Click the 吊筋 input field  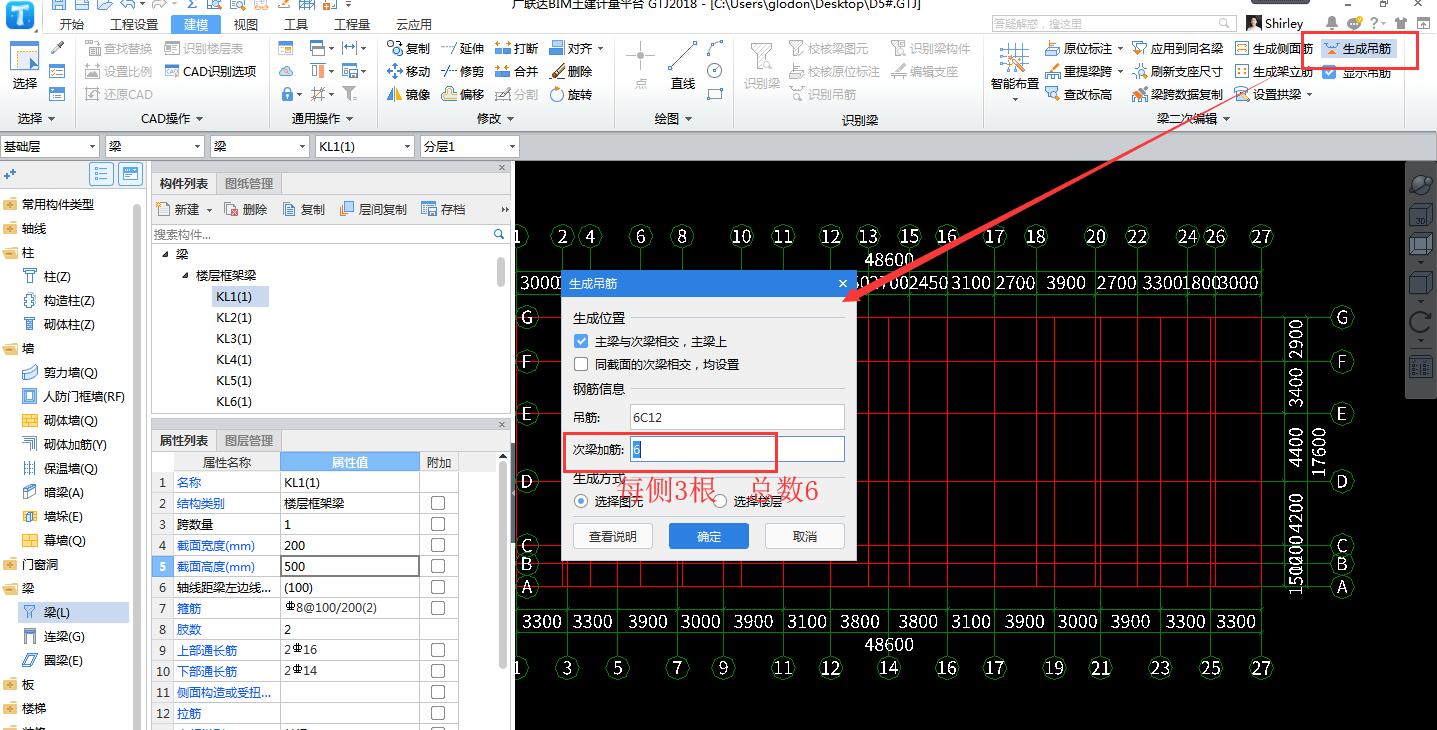tap(736, 416)
